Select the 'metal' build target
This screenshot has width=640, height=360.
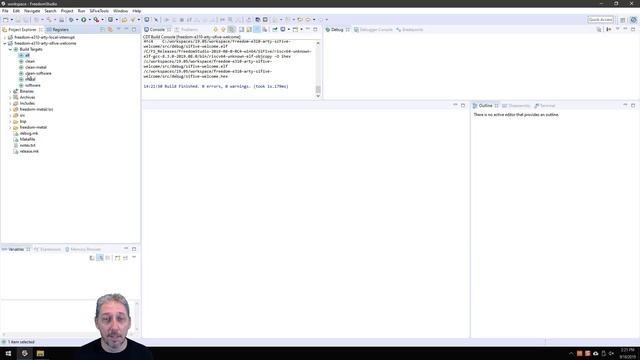pyautogui.click(x=30, y=79)
